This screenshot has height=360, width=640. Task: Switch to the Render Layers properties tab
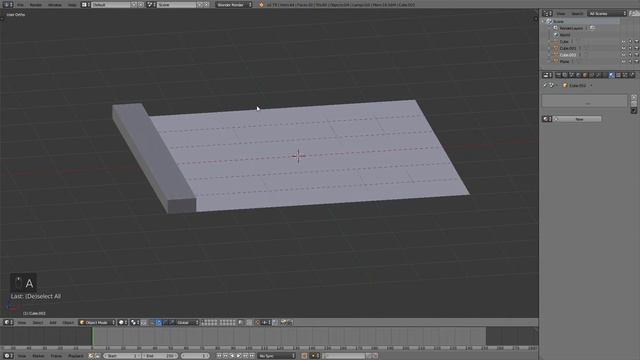click(x=565, y=75)
